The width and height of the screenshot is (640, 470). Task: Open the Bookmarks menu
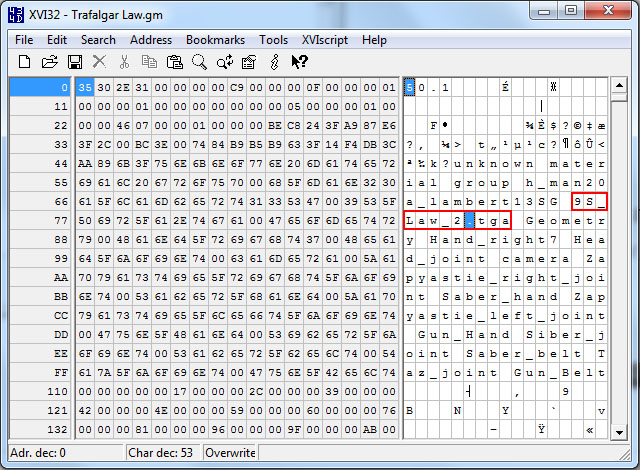click(215, 40)
